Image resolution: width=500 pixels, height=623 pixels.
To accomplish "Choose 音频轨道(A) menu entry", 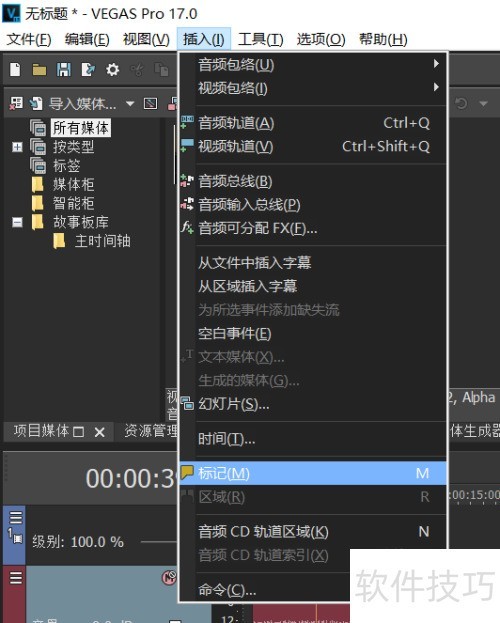I will coord(313,123).
